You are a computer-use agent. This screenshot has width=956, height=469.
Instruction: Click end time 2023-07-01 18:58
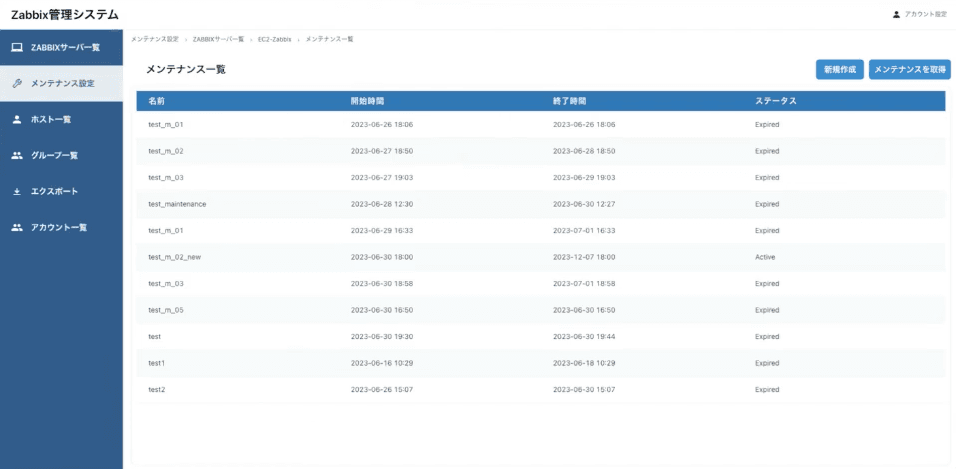(x=584, y=284)
